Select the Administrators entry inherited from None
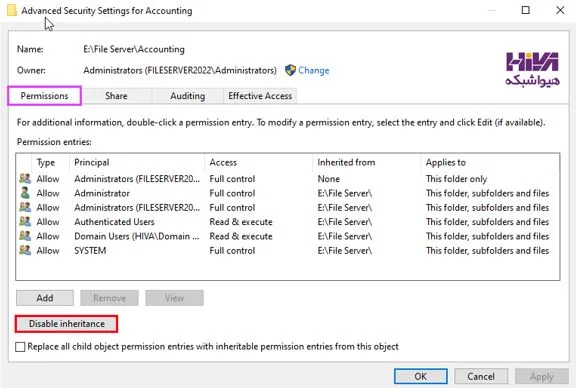576x388 pixels. [288, 179]
